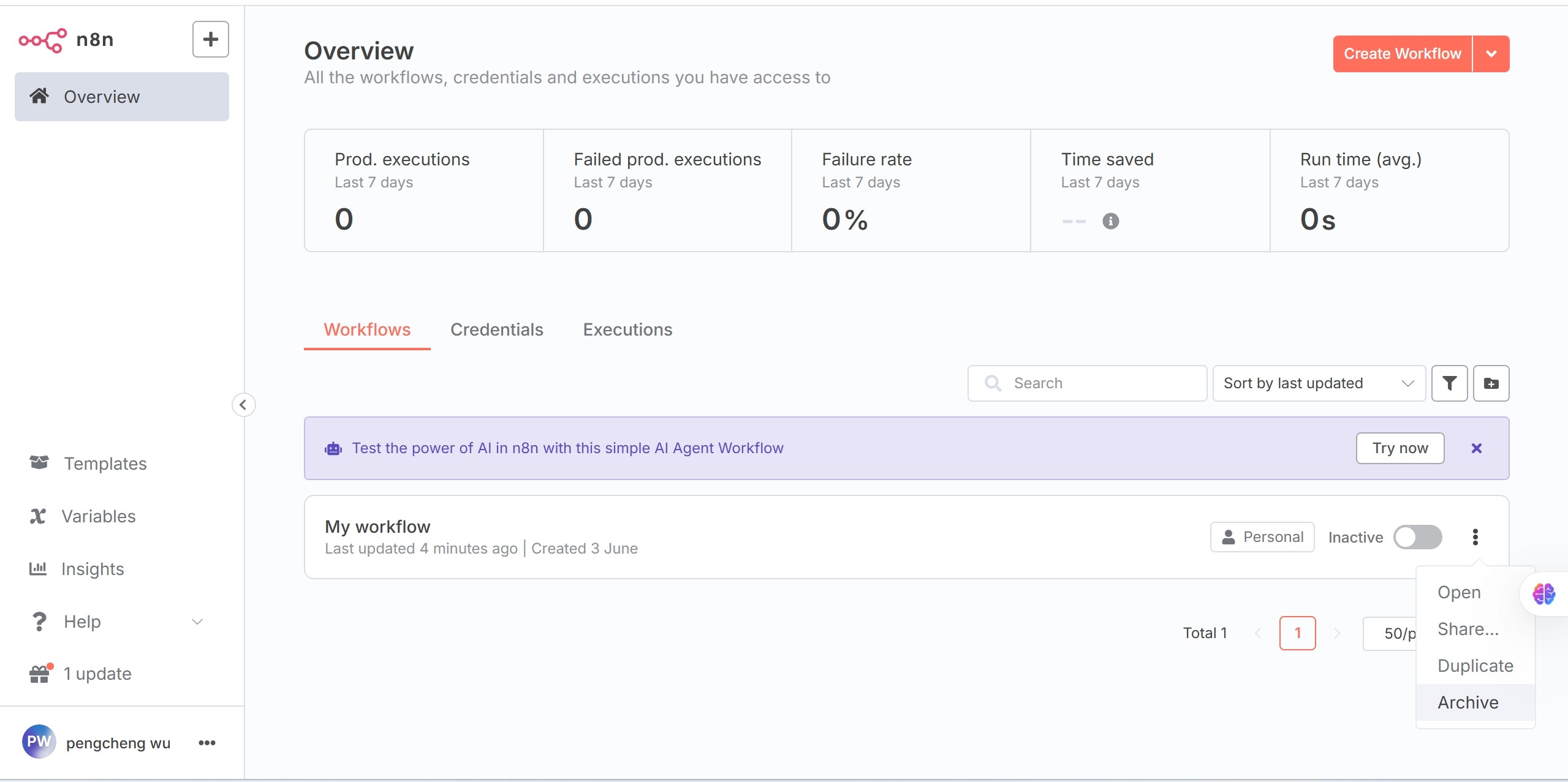
Task: Click the plus add button in sidebar
Action: tap(210, 39)
